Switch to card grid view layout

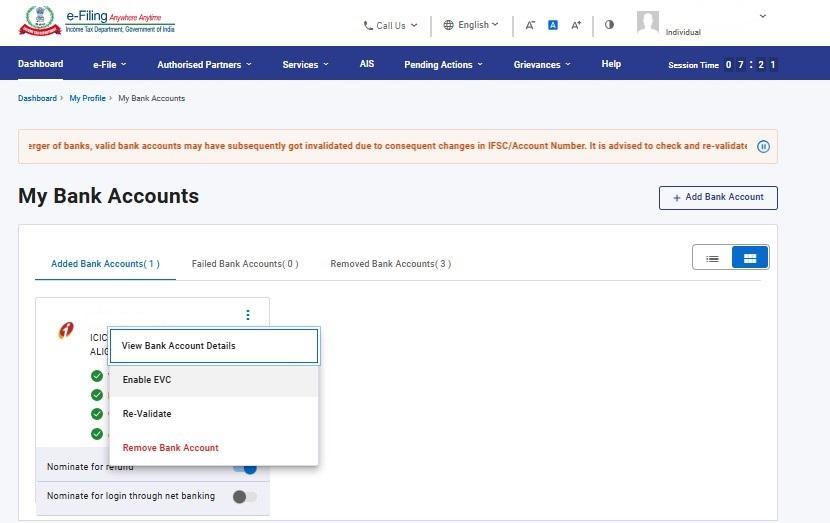click(749, 258)
